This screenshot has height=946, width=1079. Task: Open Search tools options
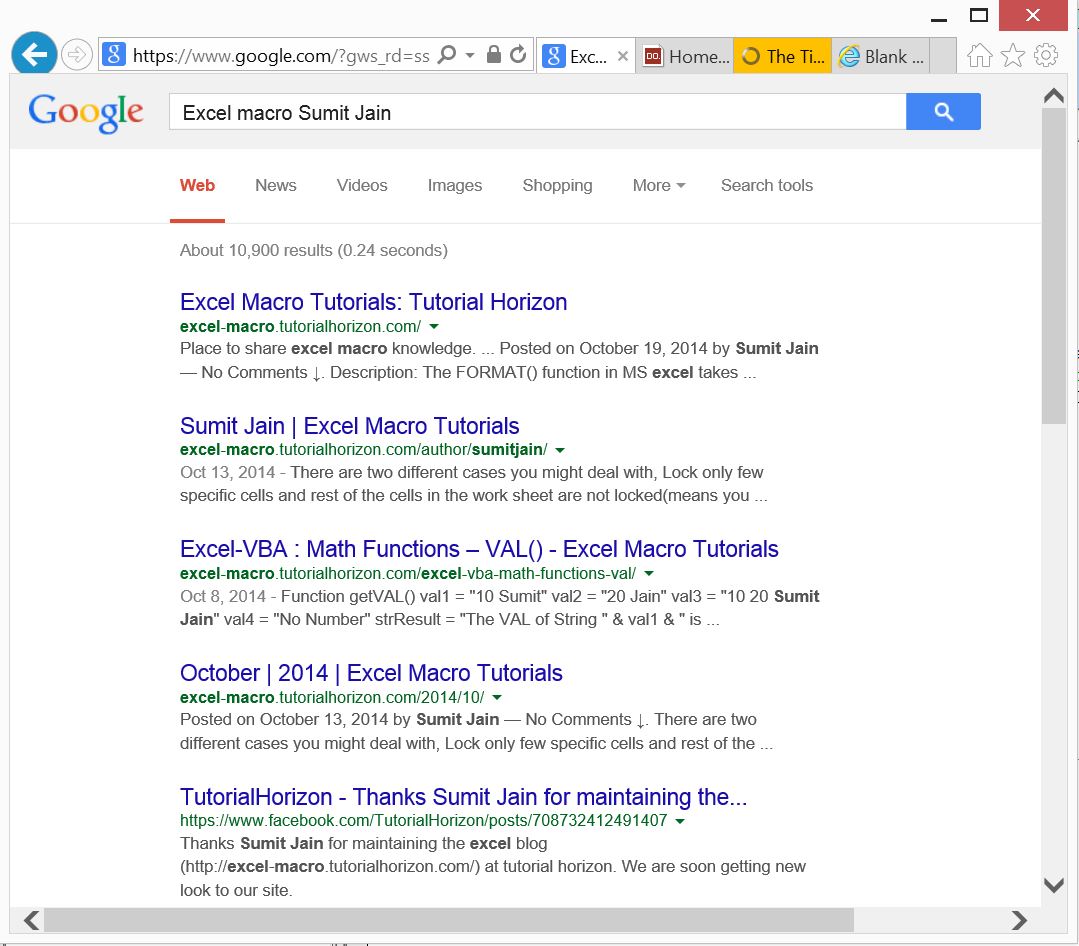tap(767, 185)
